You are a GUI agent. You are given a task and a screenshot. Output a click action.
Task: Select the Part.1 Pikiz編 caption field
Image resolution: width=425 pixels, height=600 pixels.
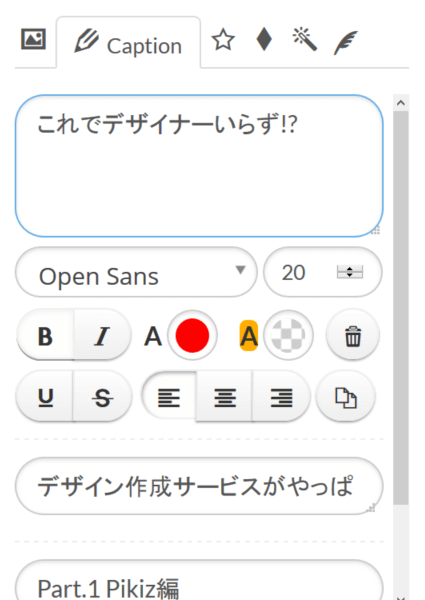(x=199, y=580)
